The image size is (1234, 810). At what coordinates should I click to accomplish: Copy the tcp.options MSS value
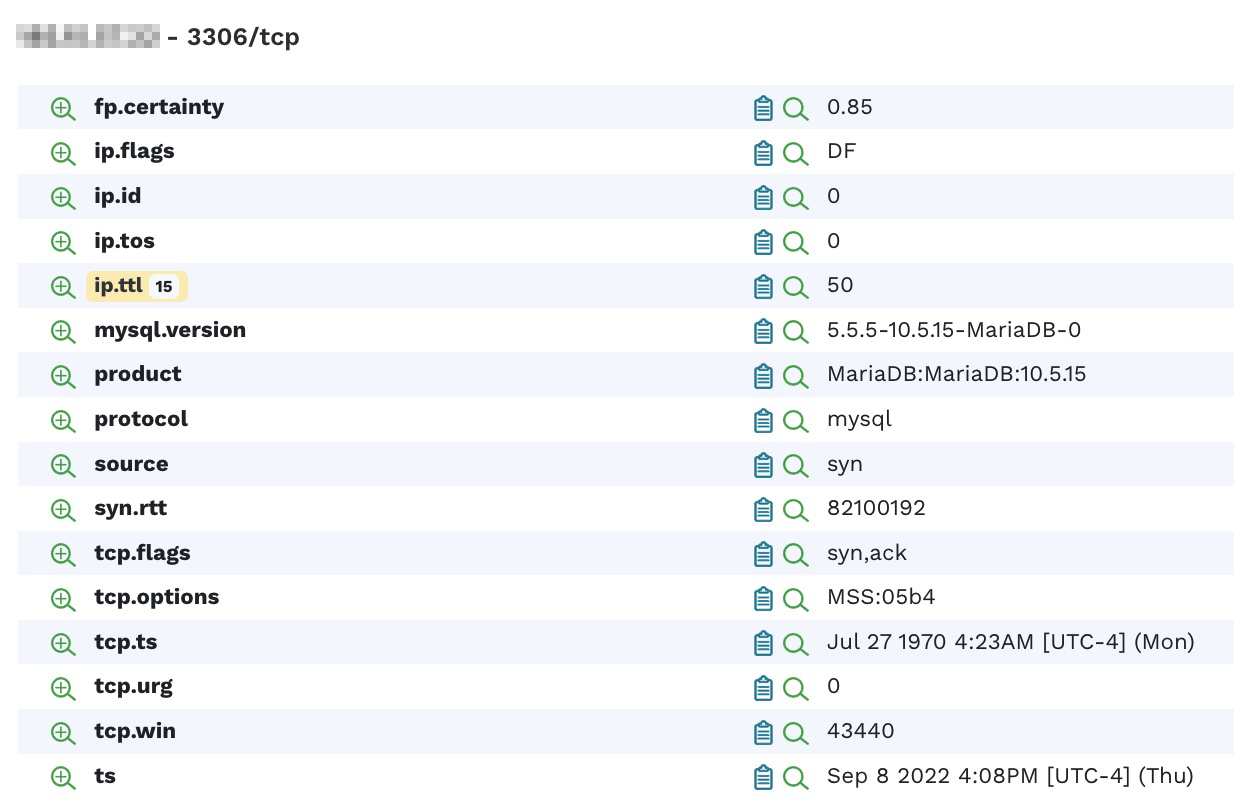[763, 598]
